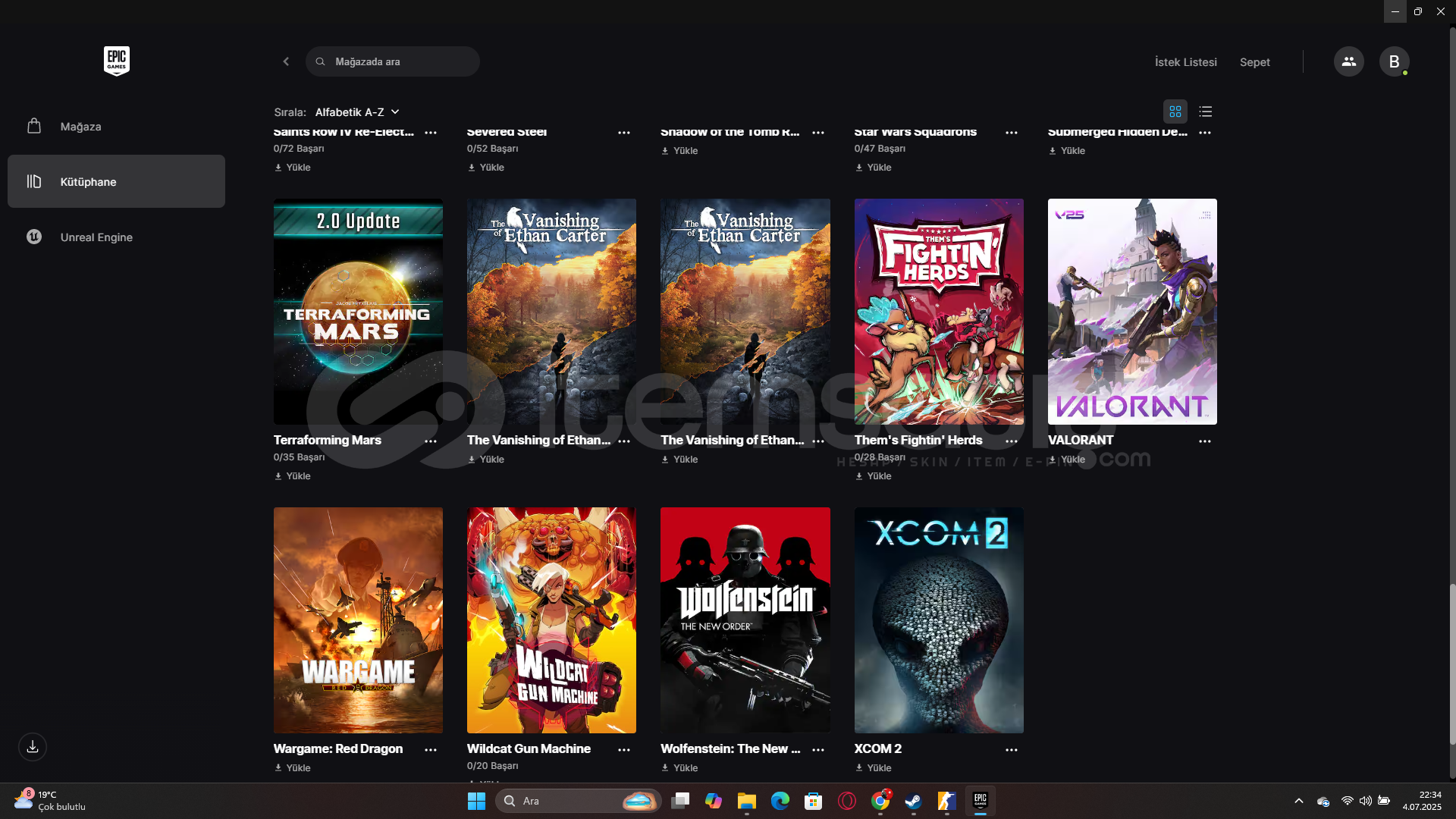The image size is (1456, 819).
Task: Open VALORANT cover art
Action: pyautogui.click(x=1132, y=312)
